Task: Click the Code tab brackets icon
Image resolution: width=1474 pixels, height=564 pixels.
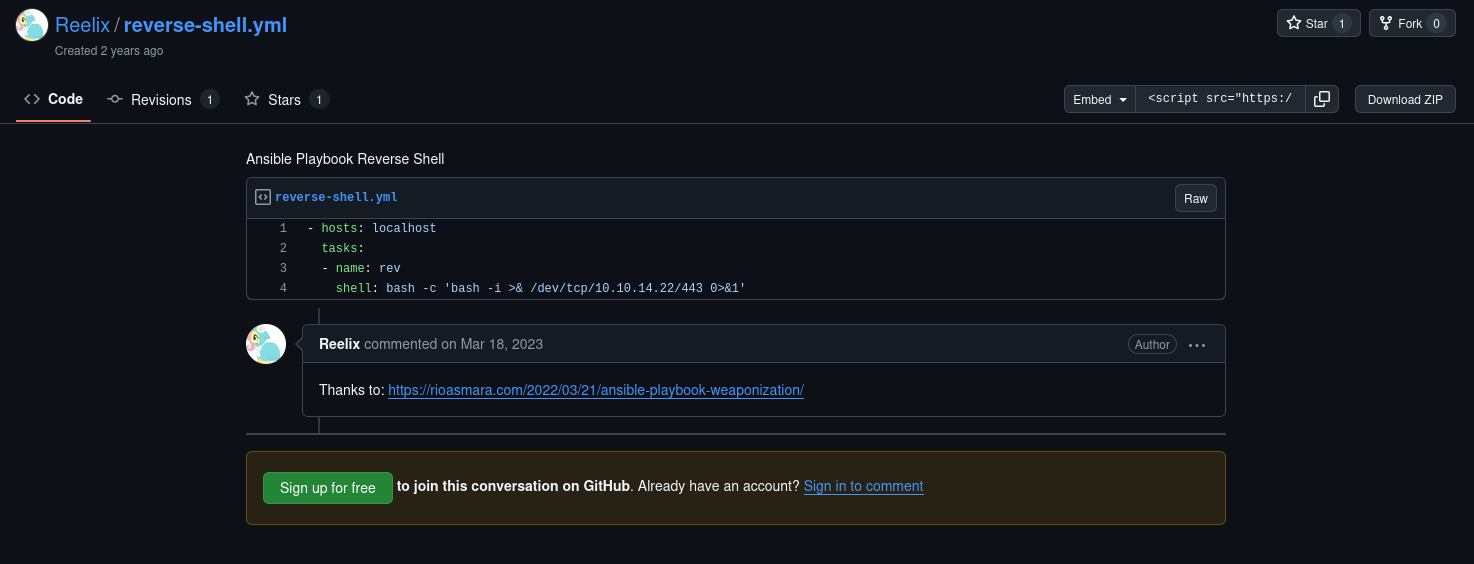Action: [x=32, y=99]
